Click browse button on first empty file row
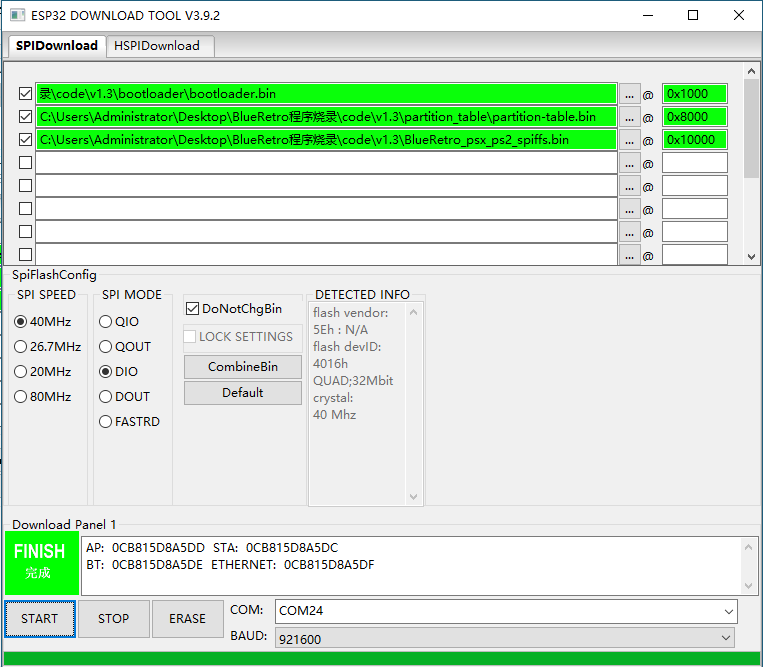 629,163
